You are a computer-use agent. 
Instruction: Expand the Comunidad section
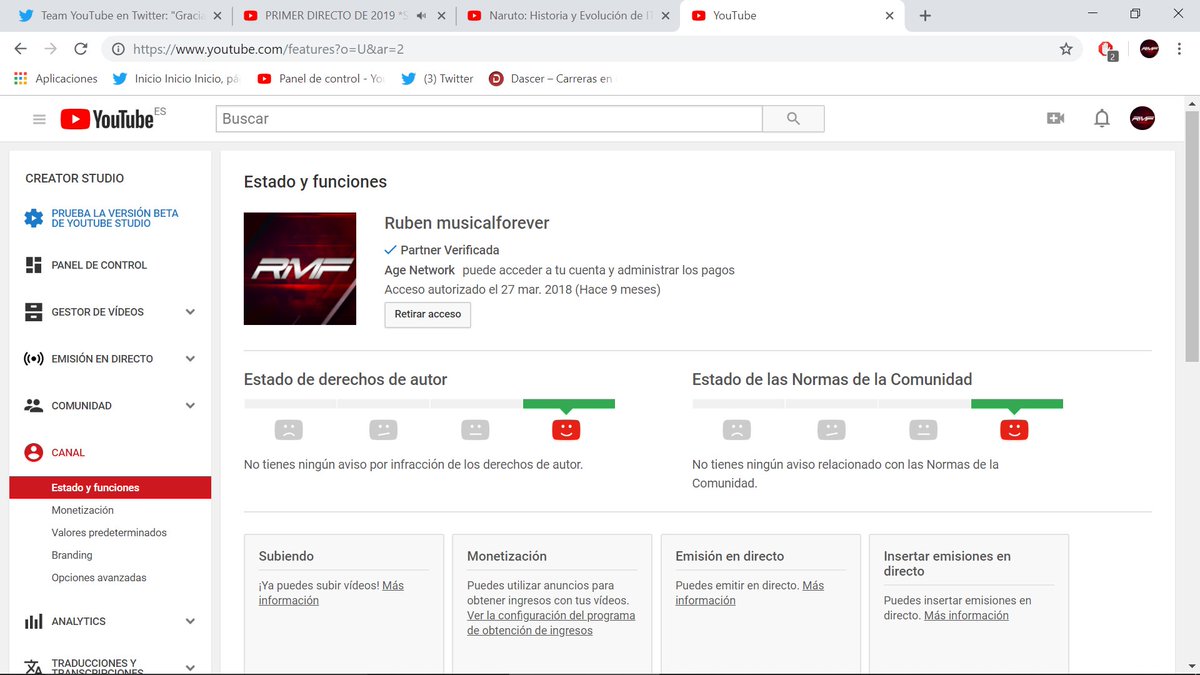point(190,406)
